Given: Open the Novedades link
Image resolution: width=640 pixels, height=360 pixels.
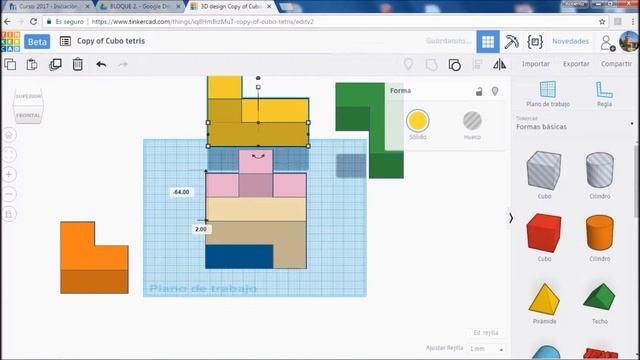Looking at the screenshot, I should click(570, 41).
